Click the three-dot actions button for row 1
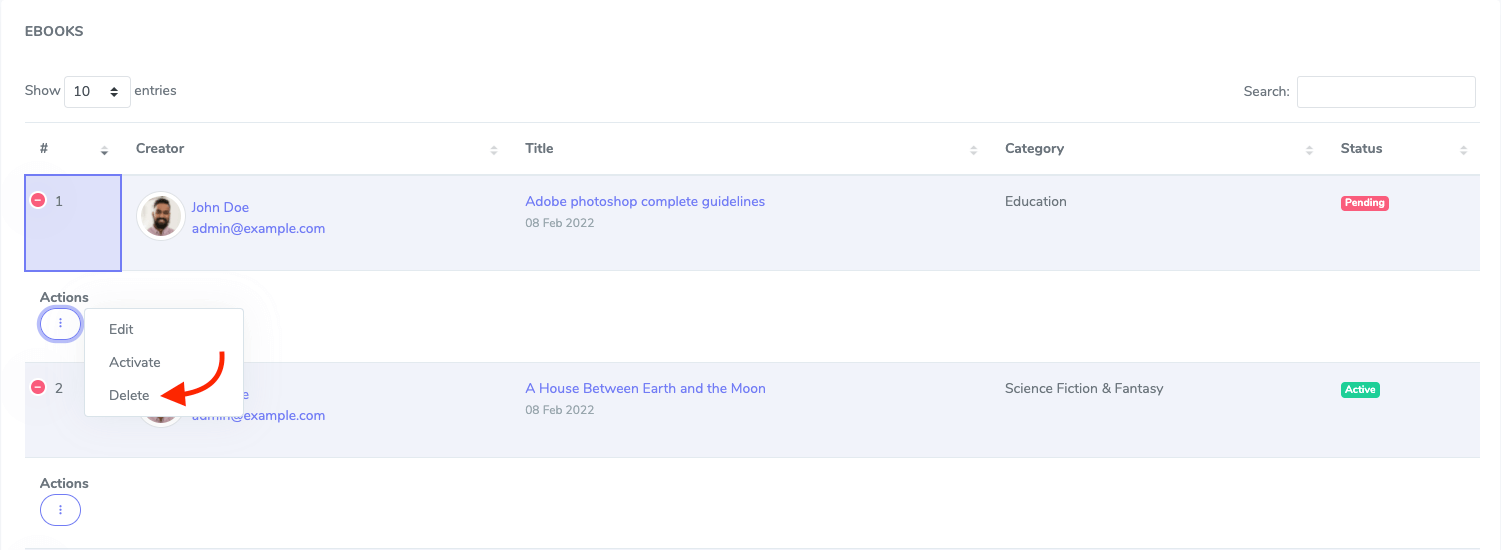Image resolution: width=1501 pixels, height=550 pixels. (x=61, y=324)
